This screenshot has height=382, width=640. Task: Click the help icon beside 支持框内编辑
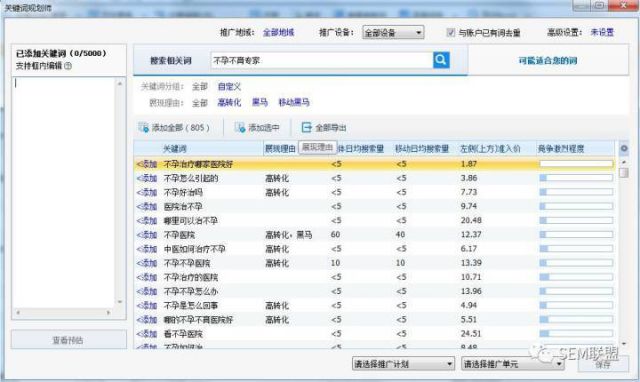(x=68, y=66)
